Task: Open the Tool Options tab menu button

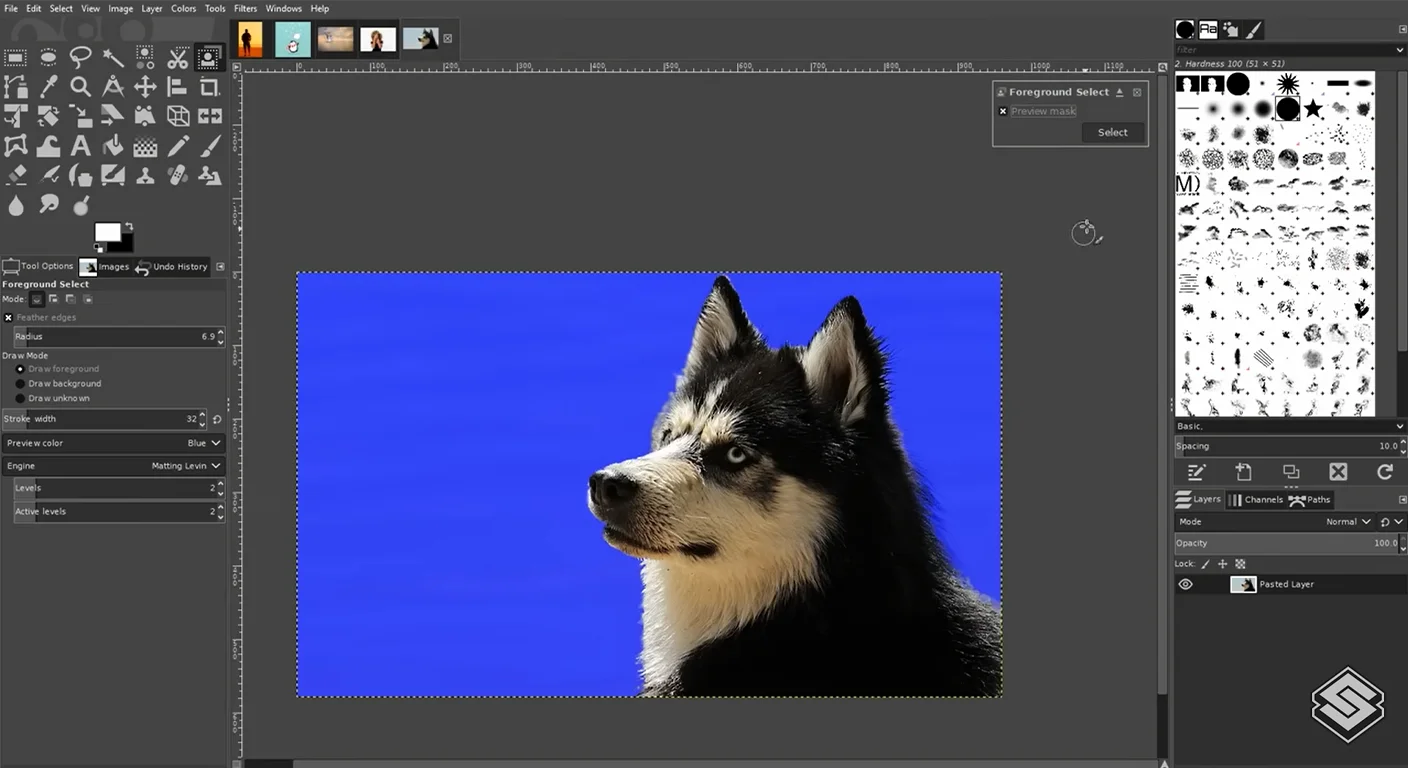Action: 220,267
